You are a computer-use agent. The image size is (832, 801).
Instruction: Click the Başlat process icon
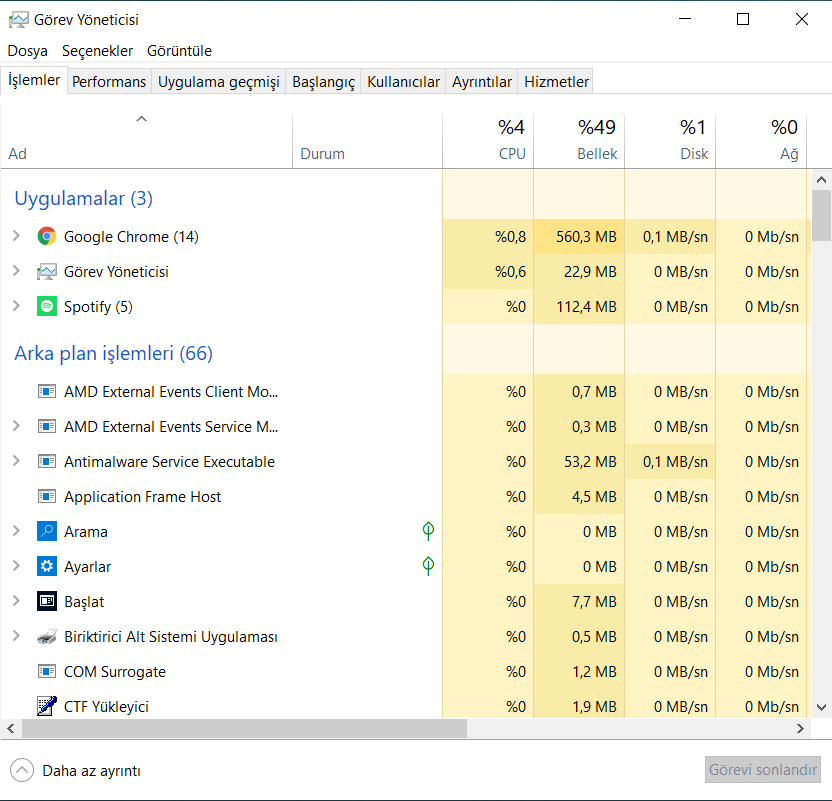pos(46,602)
